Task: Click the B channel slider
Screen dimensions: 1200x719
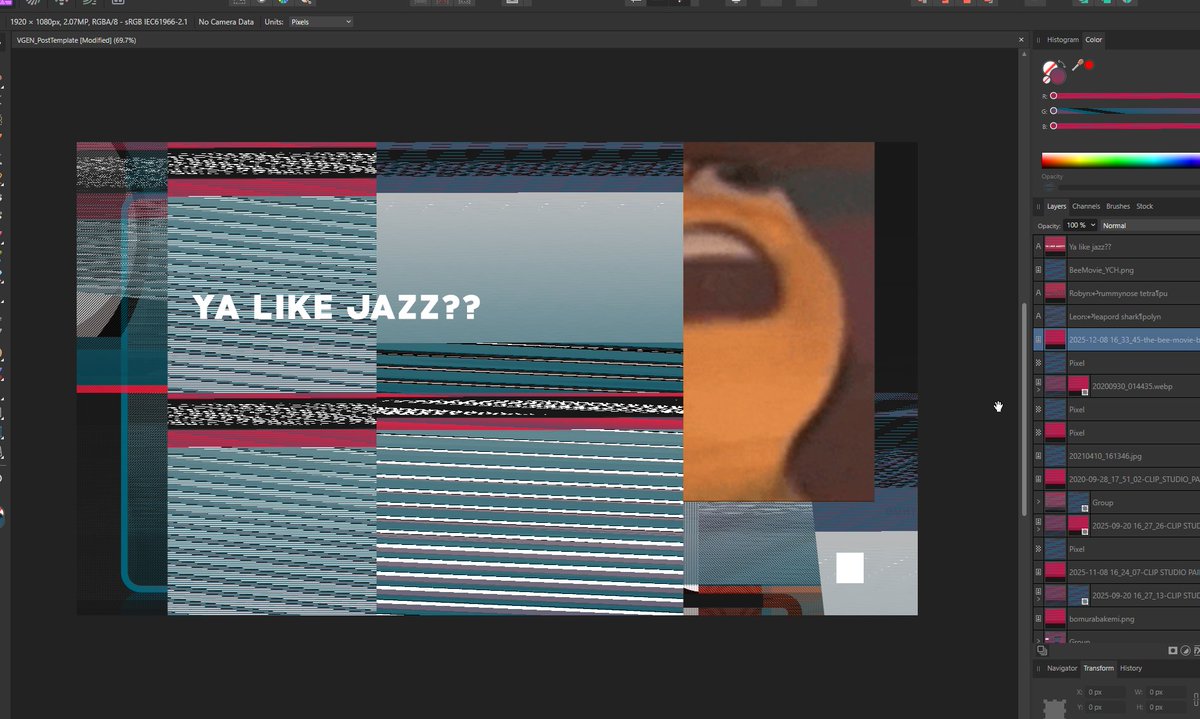Action: pos(1125,126)
